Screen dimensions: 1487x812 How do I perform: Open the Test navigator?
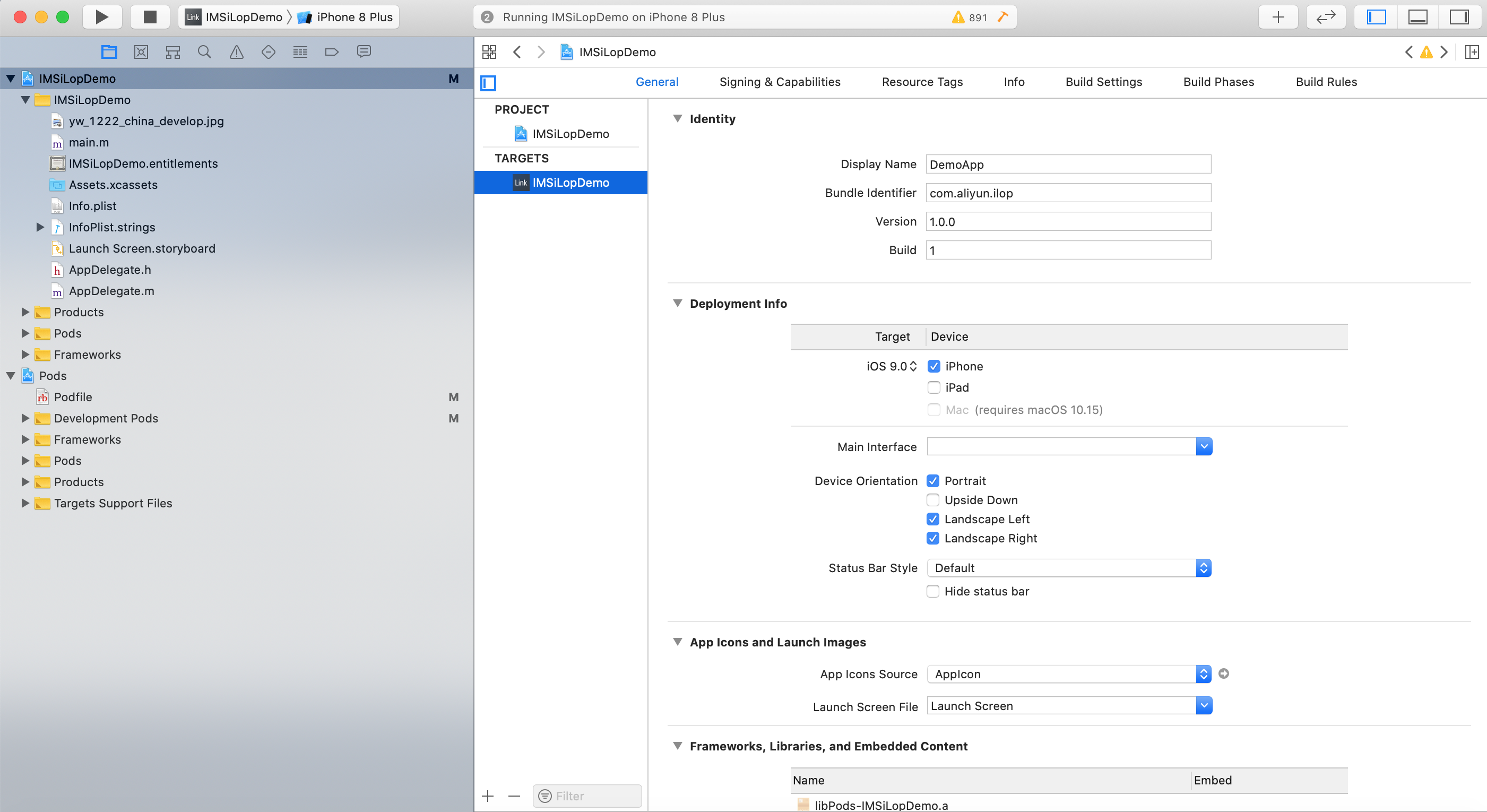269,52
